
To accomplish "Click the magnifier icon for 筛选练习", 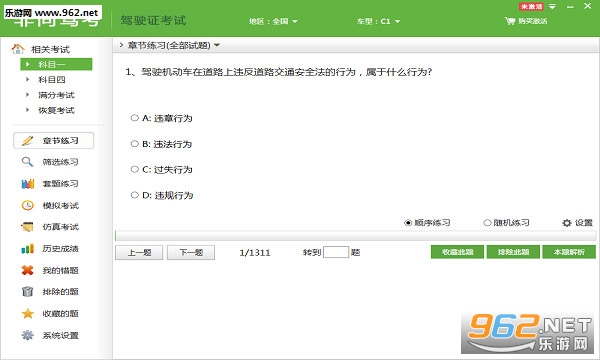I will (27, 162).
